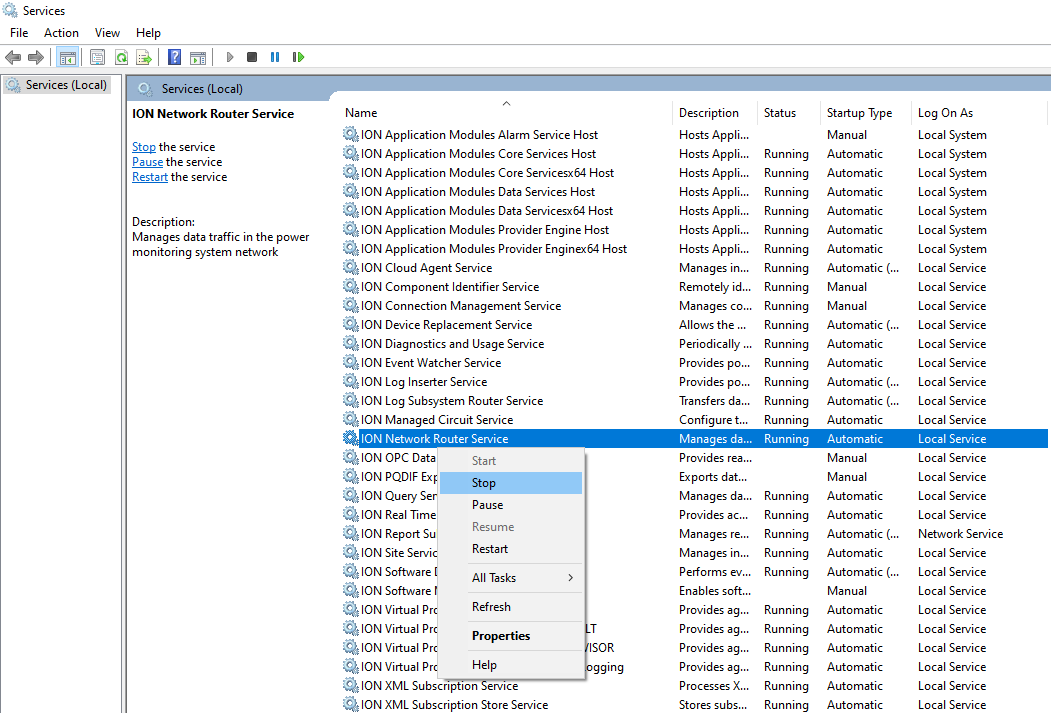This screenshot has height=713, width=1051.
Task: Open Properties from the context menu
Action: coord(511,635)
